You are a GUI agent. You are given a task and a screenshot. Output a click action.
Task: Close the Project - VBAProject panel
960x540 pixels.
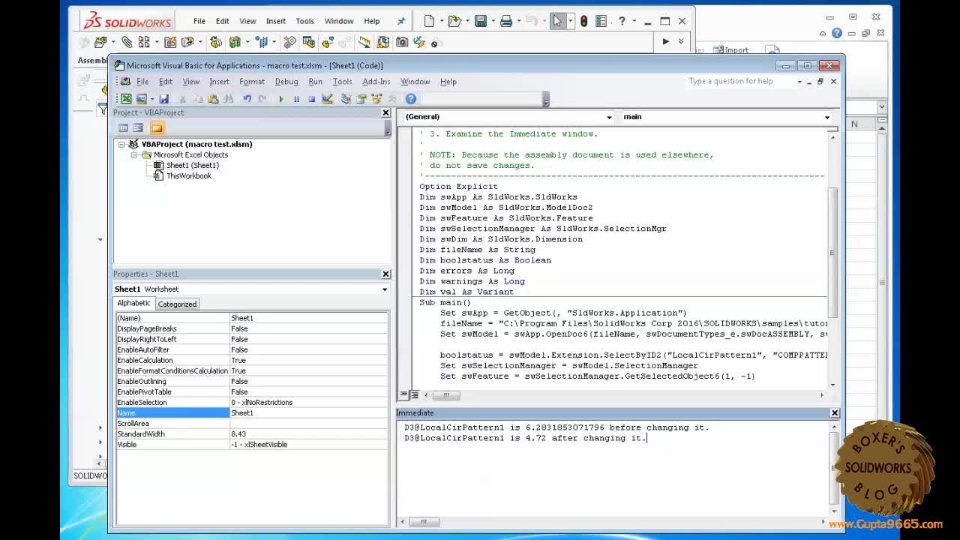pos(386,113)
